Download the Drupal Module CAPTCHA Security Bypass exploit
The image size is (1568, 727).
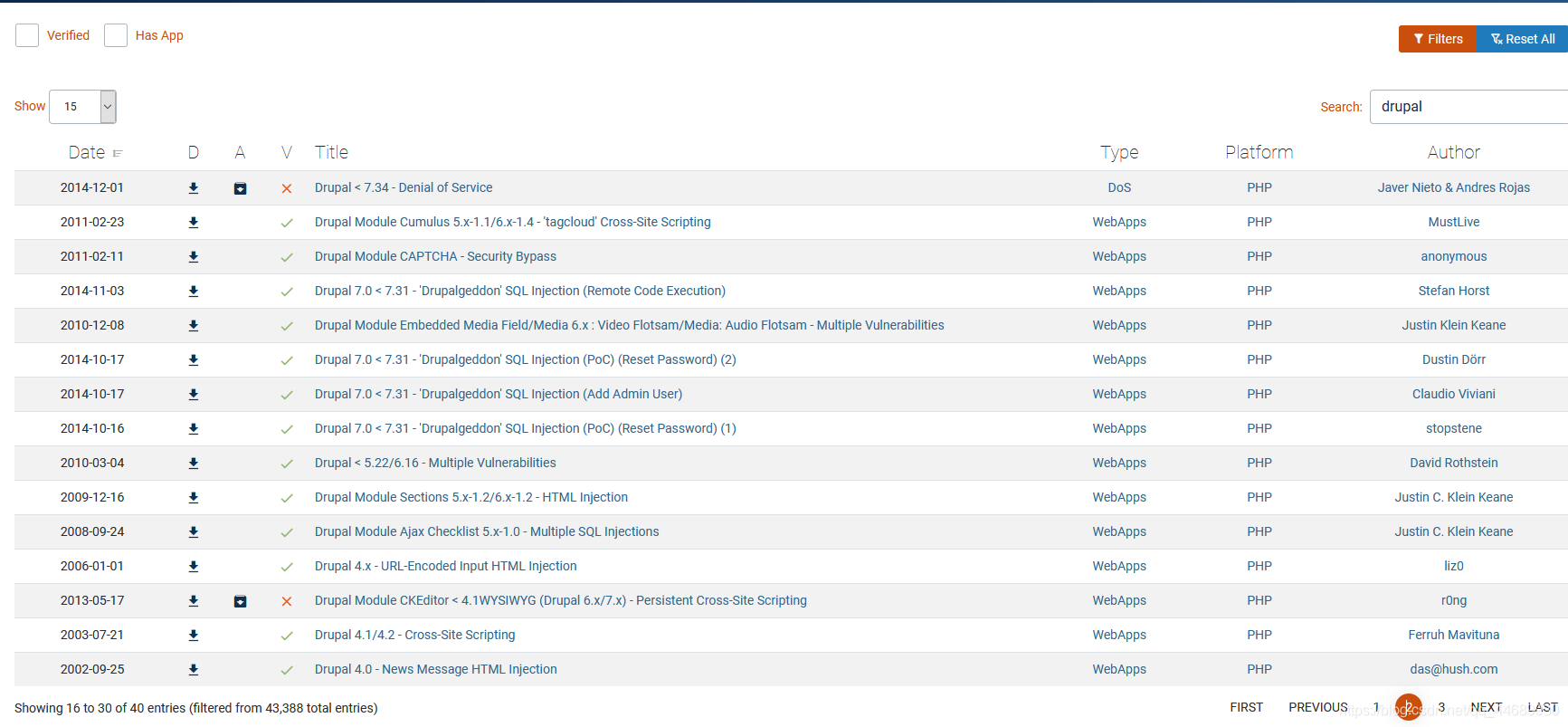pos(193,257)
